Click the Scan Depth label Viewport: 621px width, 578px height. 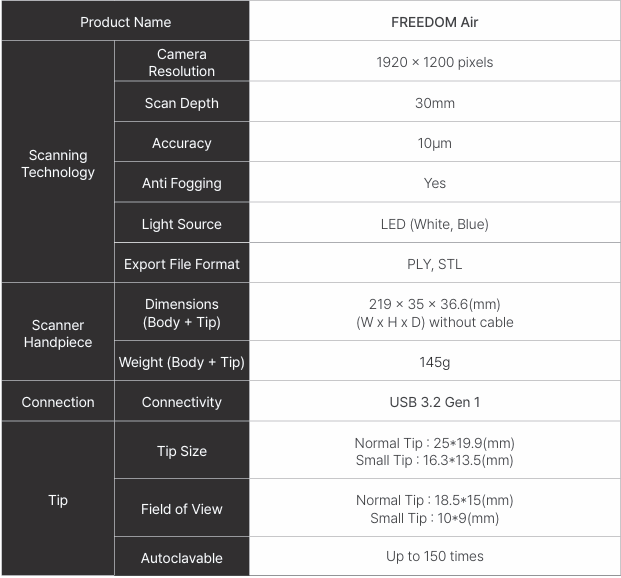tap(181, 103)
